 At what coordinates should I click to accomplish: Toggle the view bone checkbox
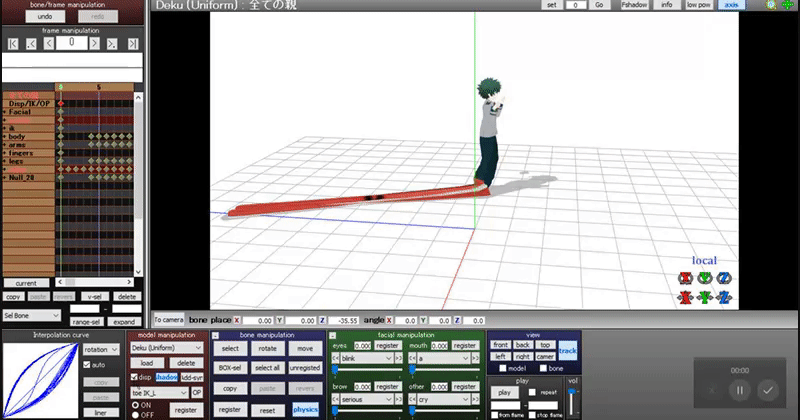(543, 368)
